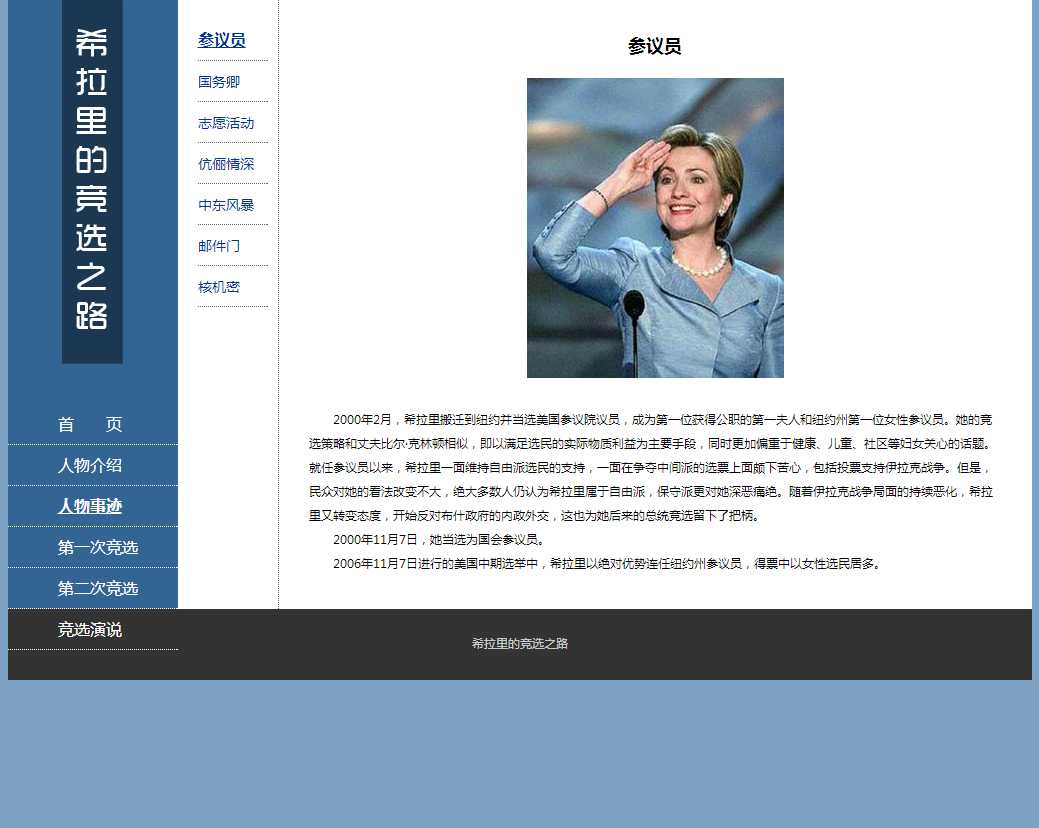Click the line starting with 2000年11月7日
Screen dimensions: 1039x828
pyautogui.click(x=439, y=540)
